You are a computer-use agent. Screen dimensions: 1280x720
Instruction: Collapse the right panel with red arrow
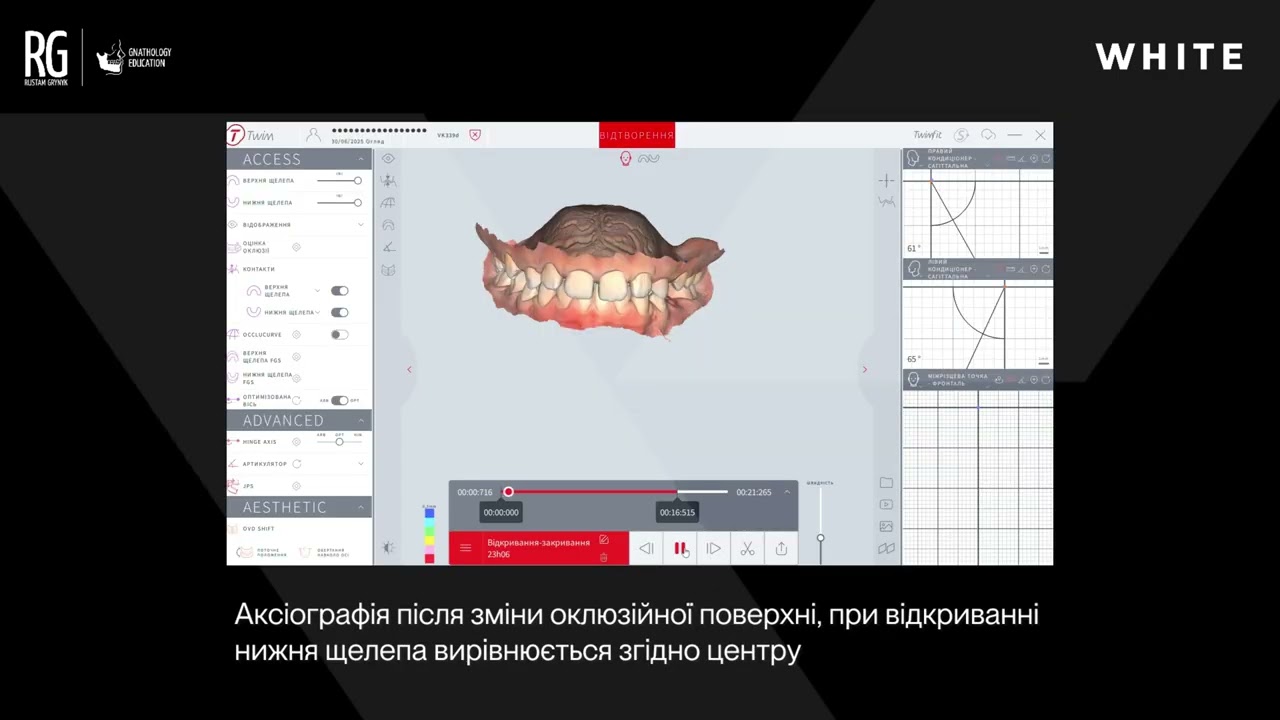[x=865, y=370]
